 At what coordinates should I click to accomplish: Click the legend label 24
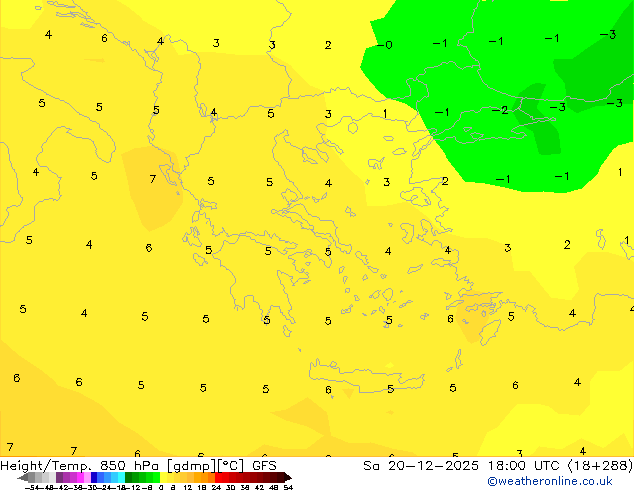216,488
